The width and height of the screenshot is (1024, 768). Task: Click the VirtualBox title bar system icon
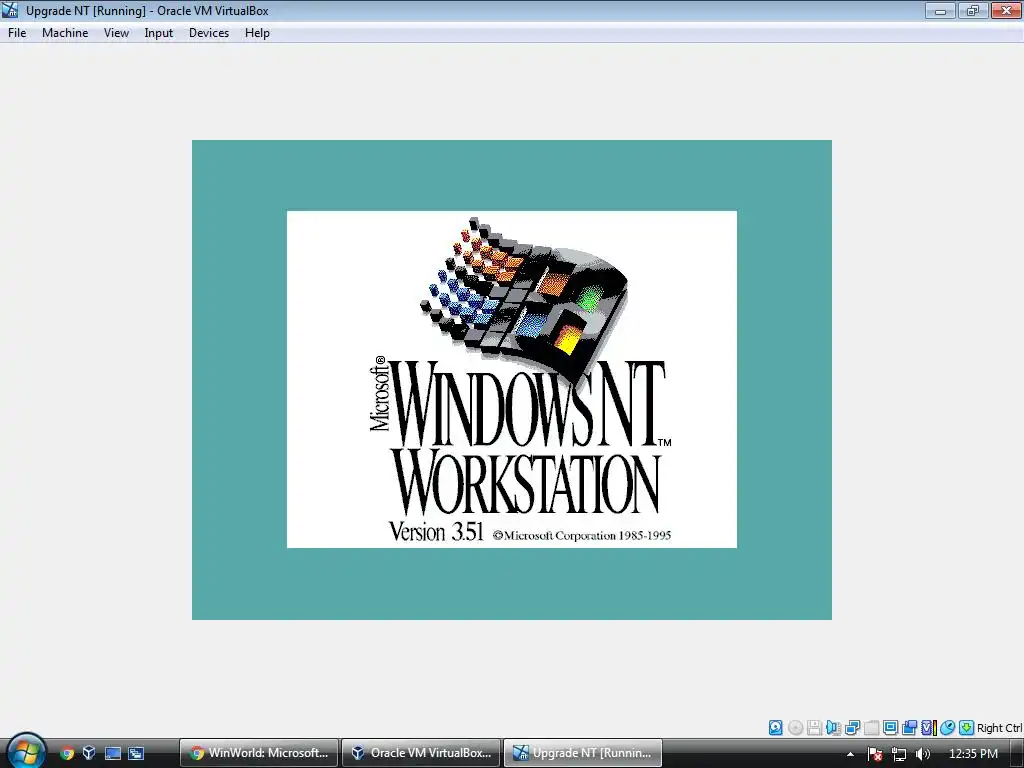pyautogui.click(x=10, y=10)
